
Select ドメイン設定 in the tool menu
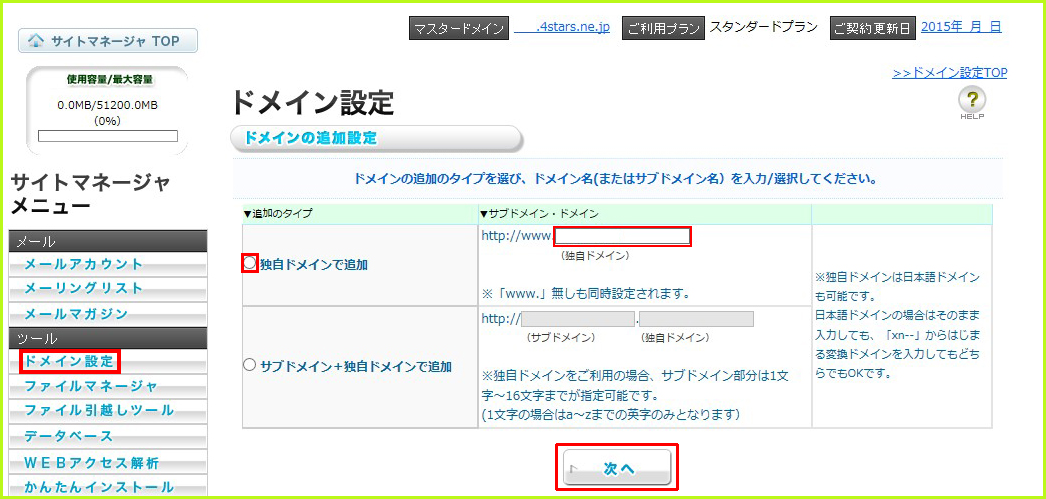pyautogui.click(x=70, y=360)
